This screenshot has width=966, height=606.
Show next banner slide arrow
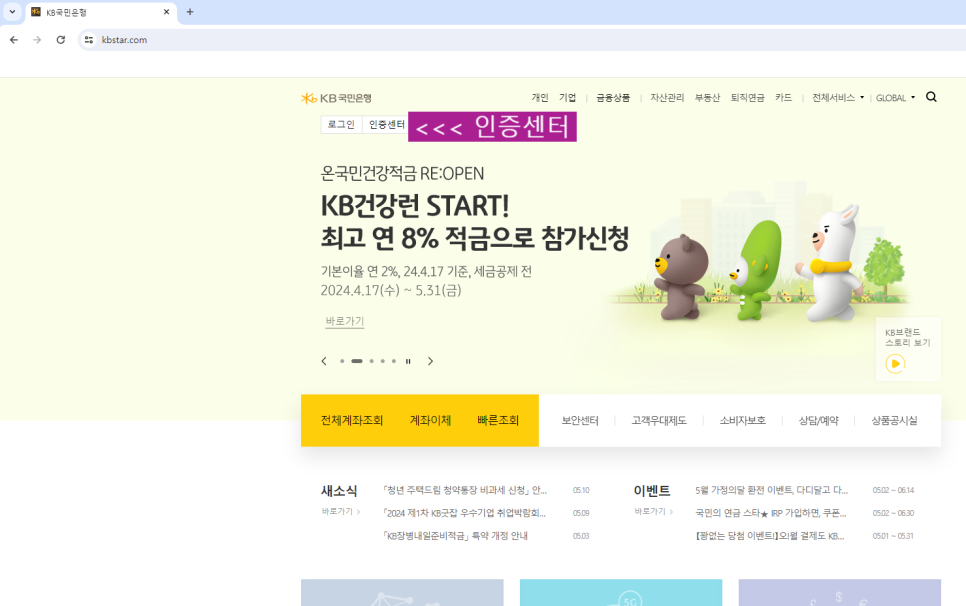click(430, 361)
